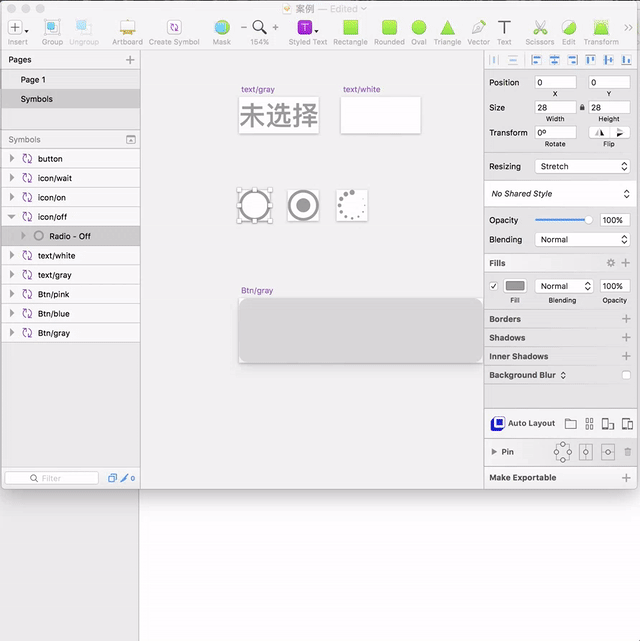Delete pin with trash icon
Viewport: 640px width, 641px height.
[x=627, y=452]
